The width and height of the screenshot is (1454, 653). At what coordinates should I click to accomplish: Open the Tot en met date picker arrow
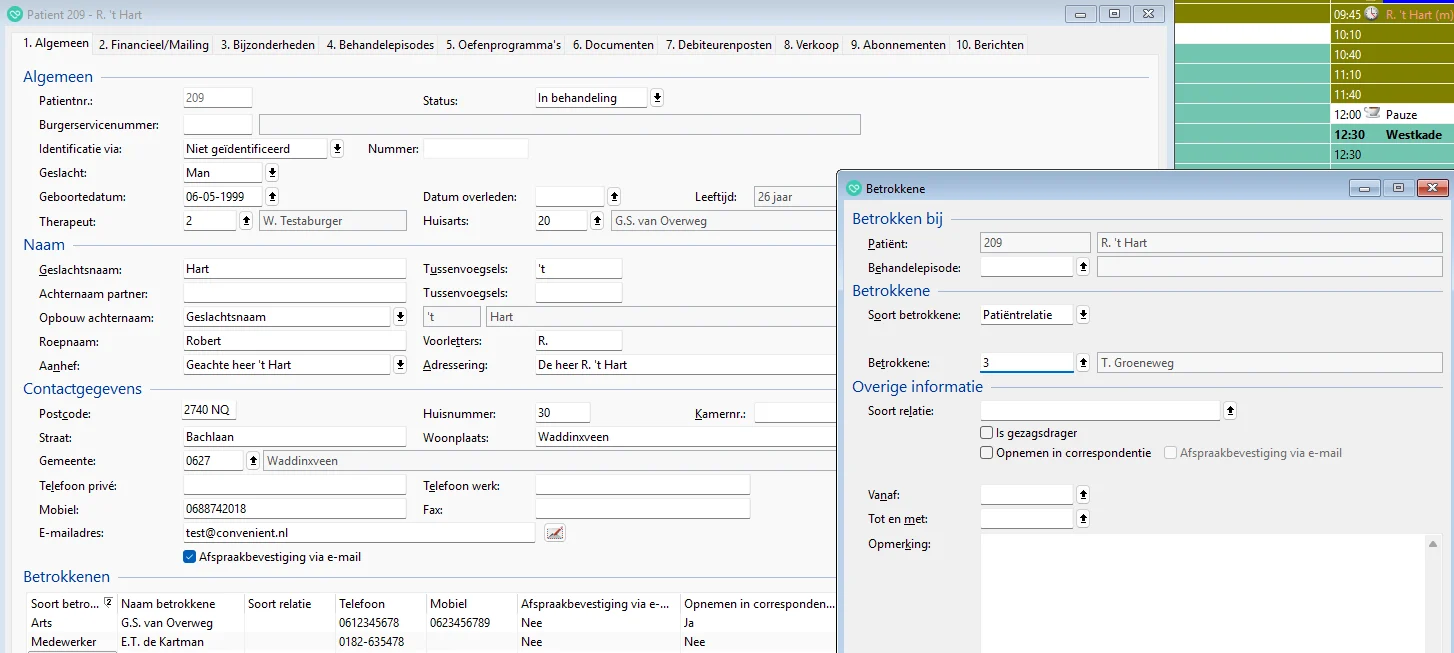click(x=1082, y=519)
